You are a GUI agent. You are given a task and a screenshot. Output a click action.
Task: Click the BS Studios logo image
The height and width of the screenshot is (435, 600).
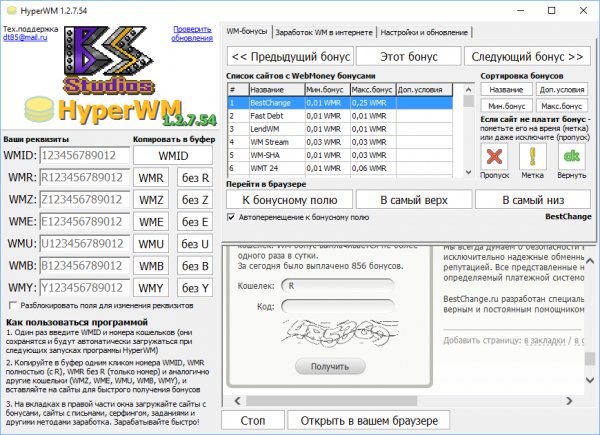109,60
